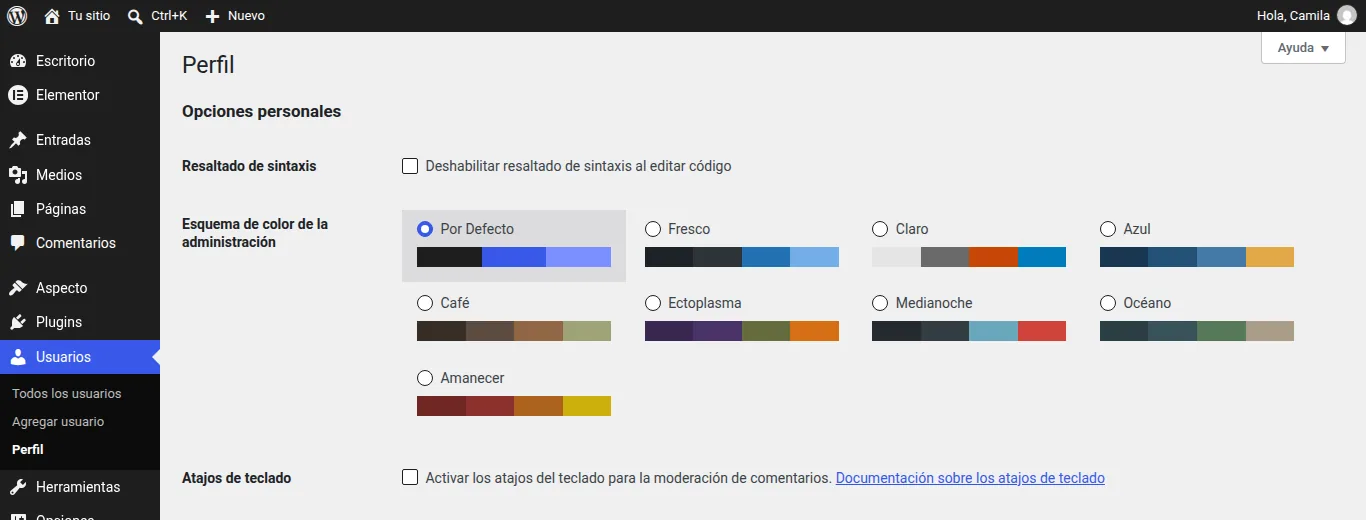The image size is (1366, 520).
Task: Click the Atajos de teclado row label
Action: point(237,478)
